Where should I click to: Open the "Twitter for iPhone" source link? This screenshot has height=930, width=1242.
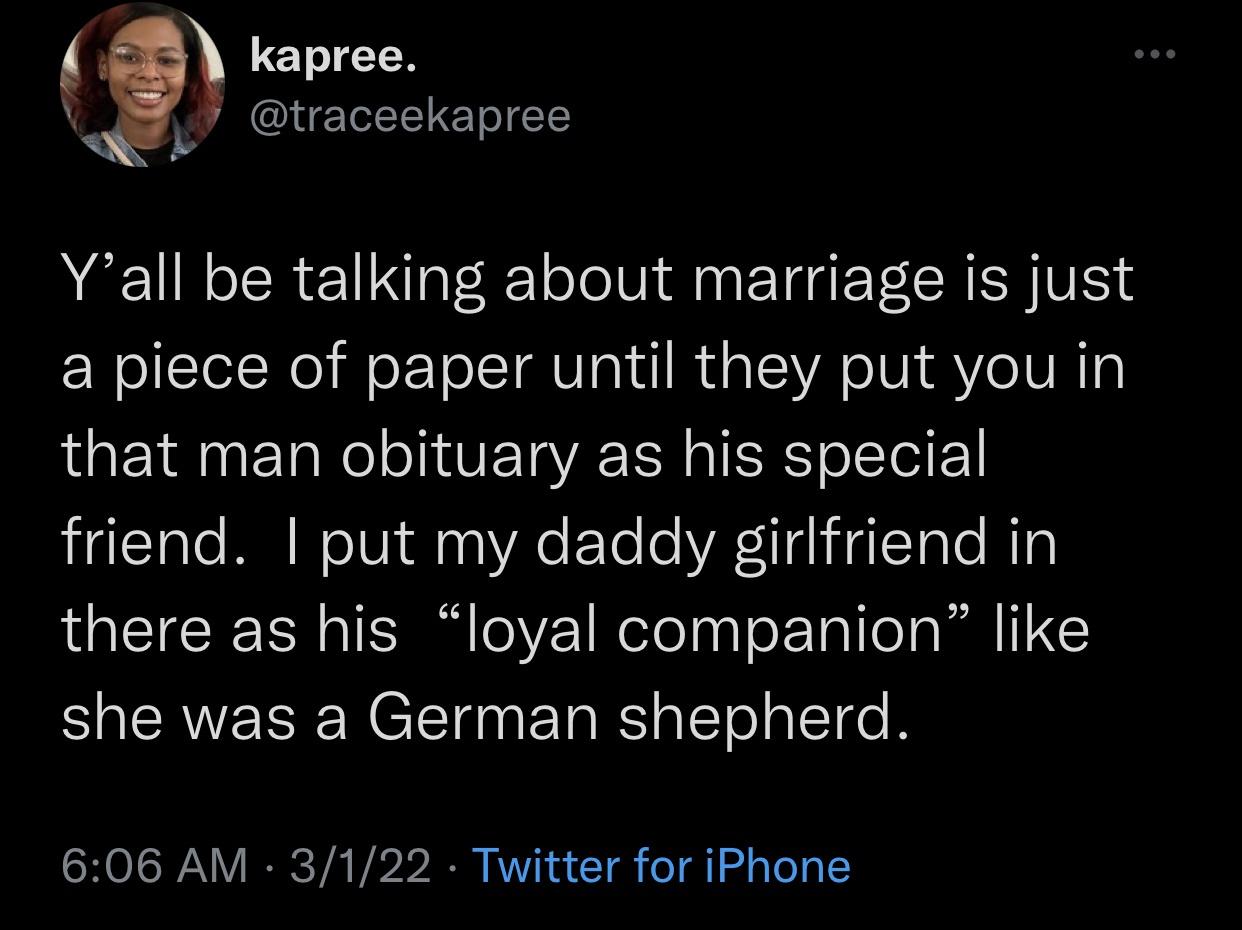[x=660, y=865]
